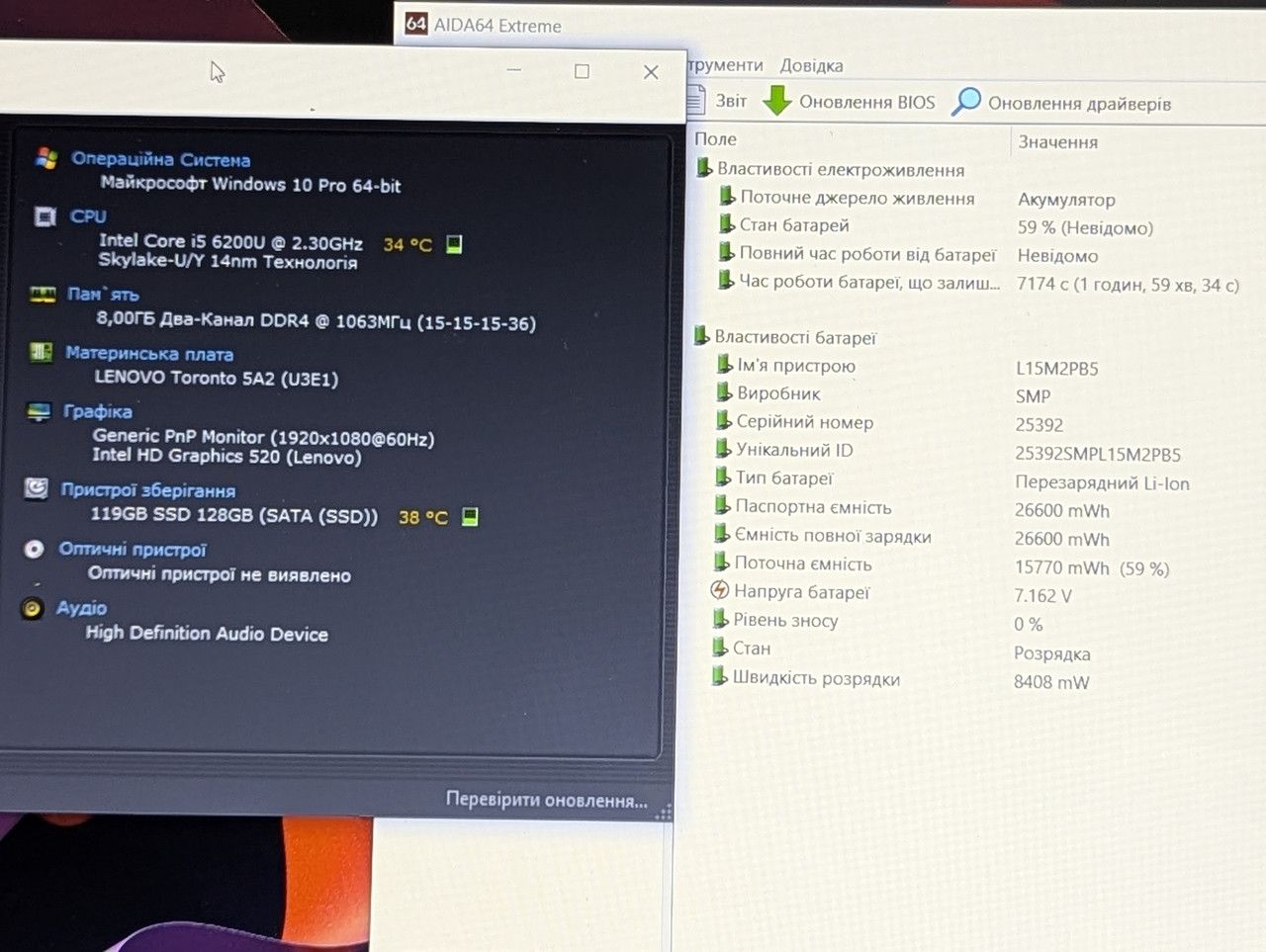Click the BIOS update green arrow icon

(x=777, y=100)
